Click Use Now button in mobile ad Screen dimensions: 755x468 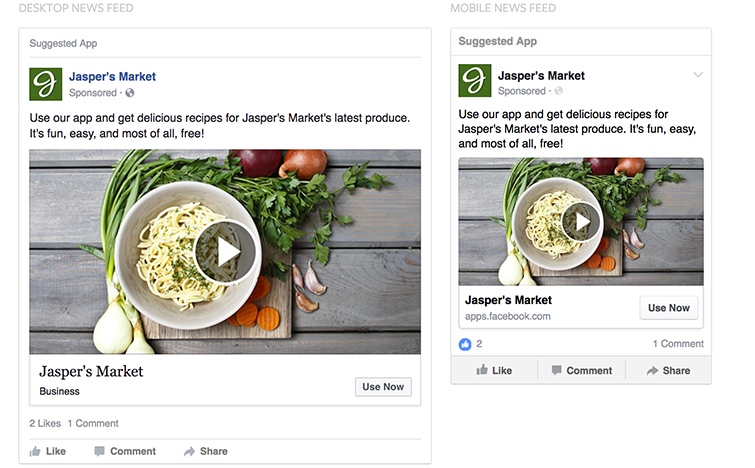click(669, 308)
